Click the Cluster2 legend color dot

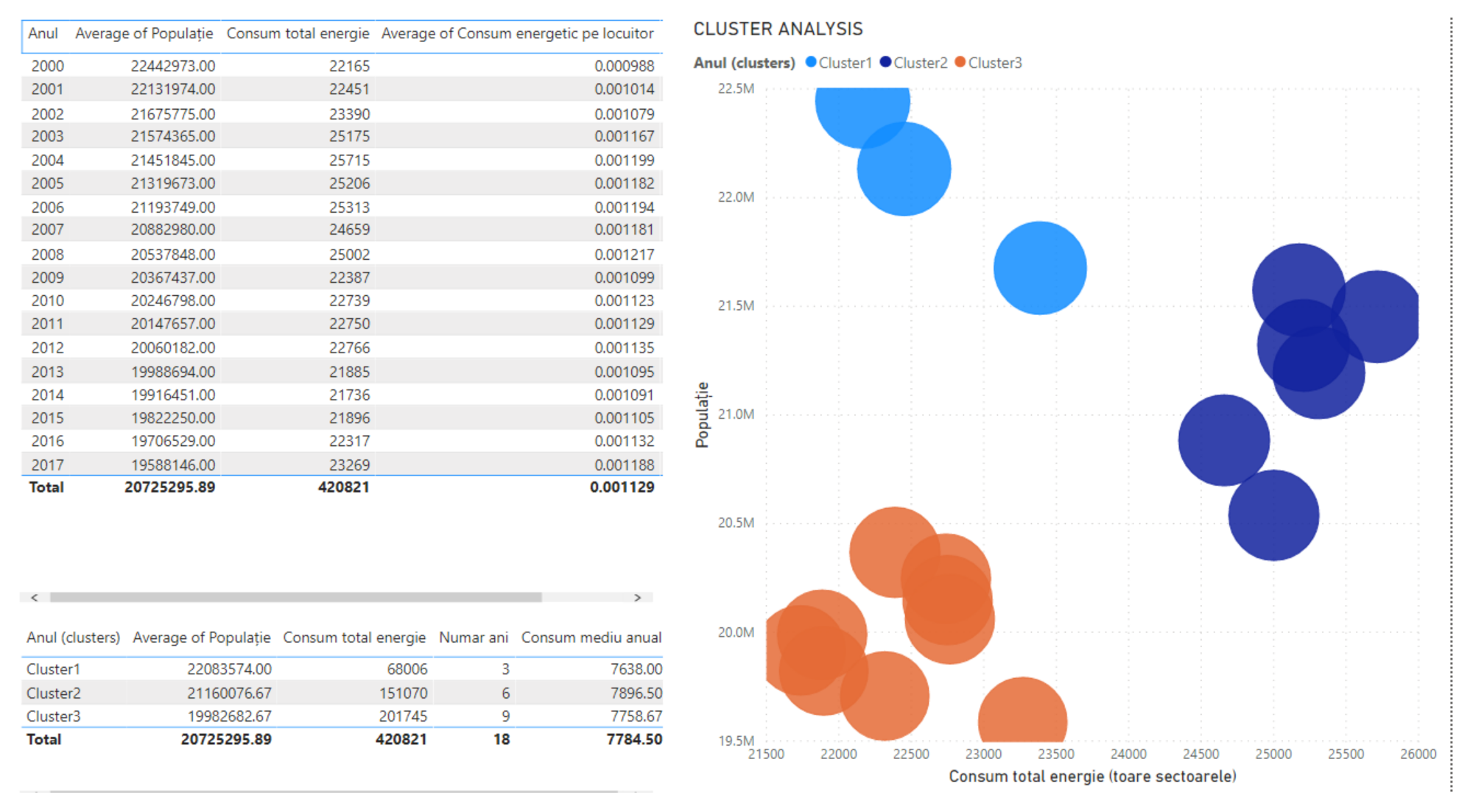click(885, 63)
